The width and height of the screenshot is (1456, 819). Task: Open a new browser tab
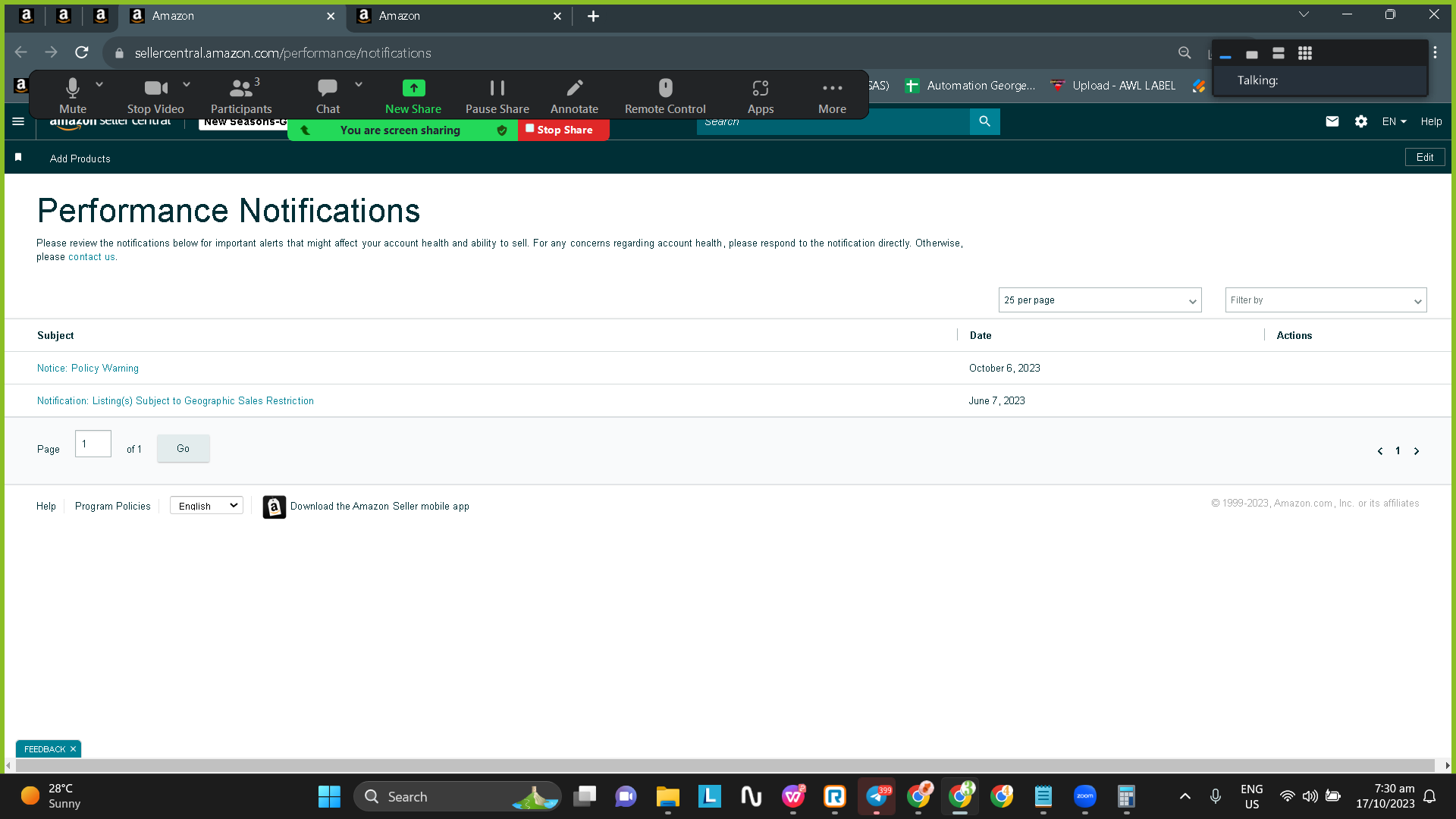593,16
